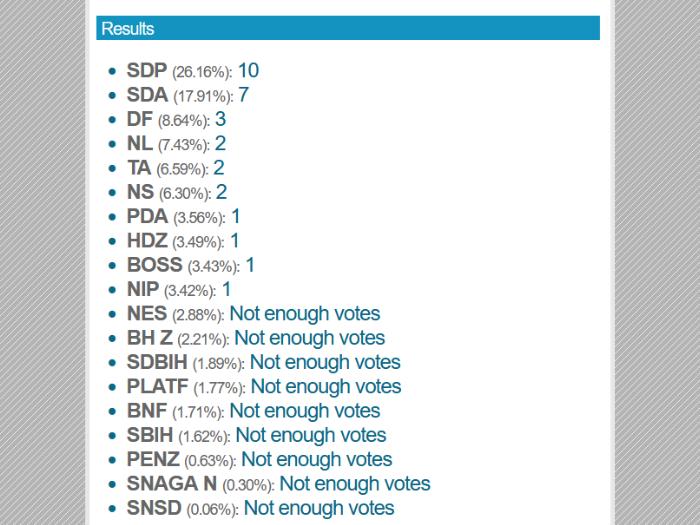The height and width of the screenshot is (525, 700).
Task: Click SNSD 'Not enough votes' text
Action: (319, 508)
